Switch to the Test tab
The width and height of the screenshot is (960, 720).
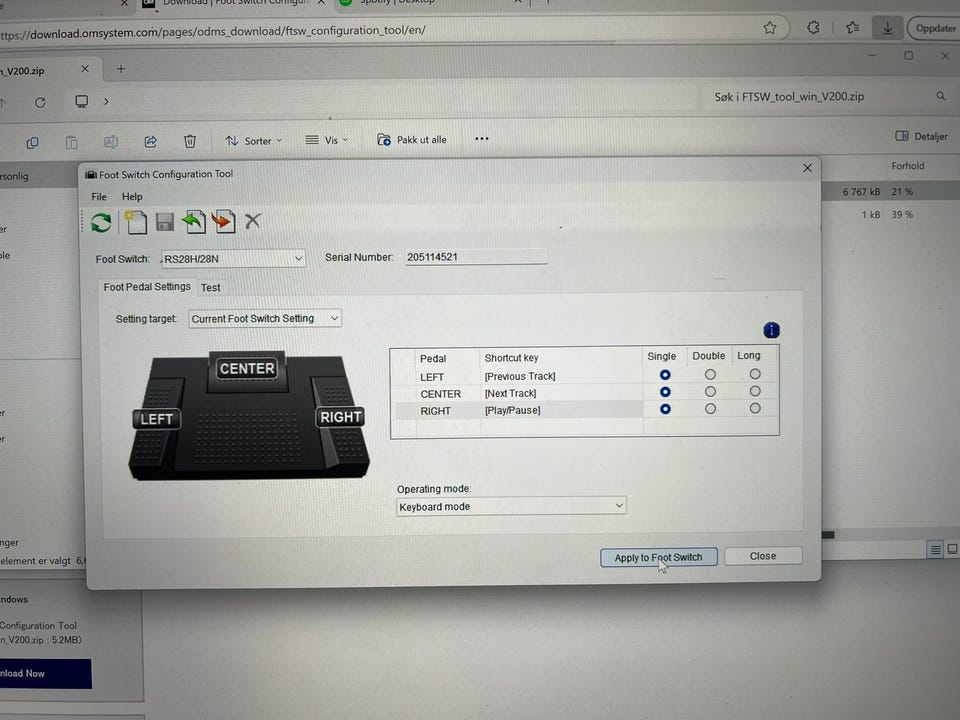tap(211, 287)
